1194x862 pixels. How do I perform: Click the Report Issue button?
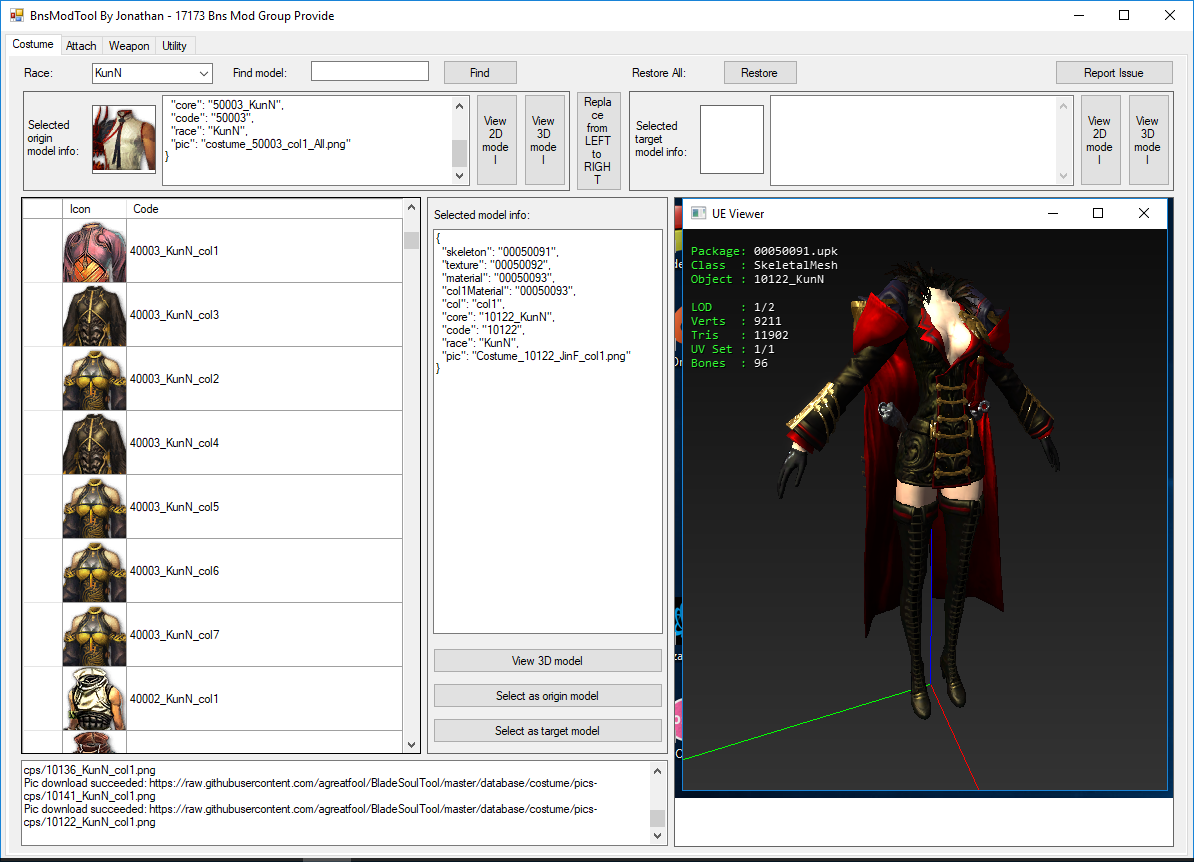point(1113,73)
